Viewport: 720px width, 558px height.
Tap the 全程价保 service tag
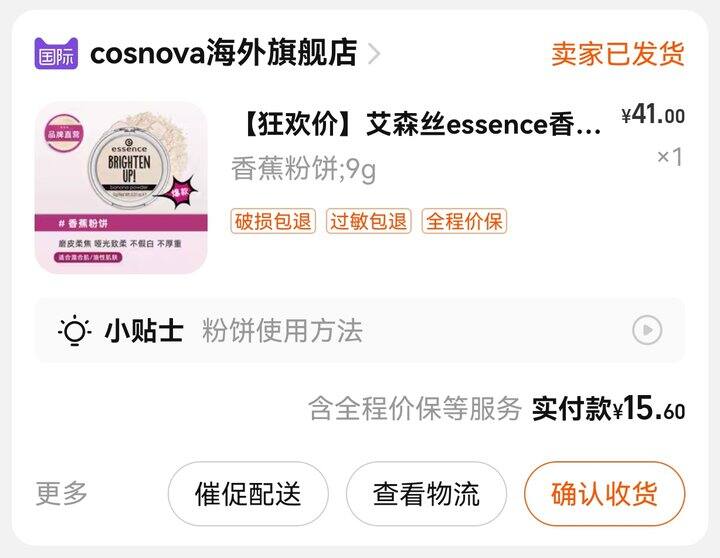pyautogui.click(x=464, y=221)
